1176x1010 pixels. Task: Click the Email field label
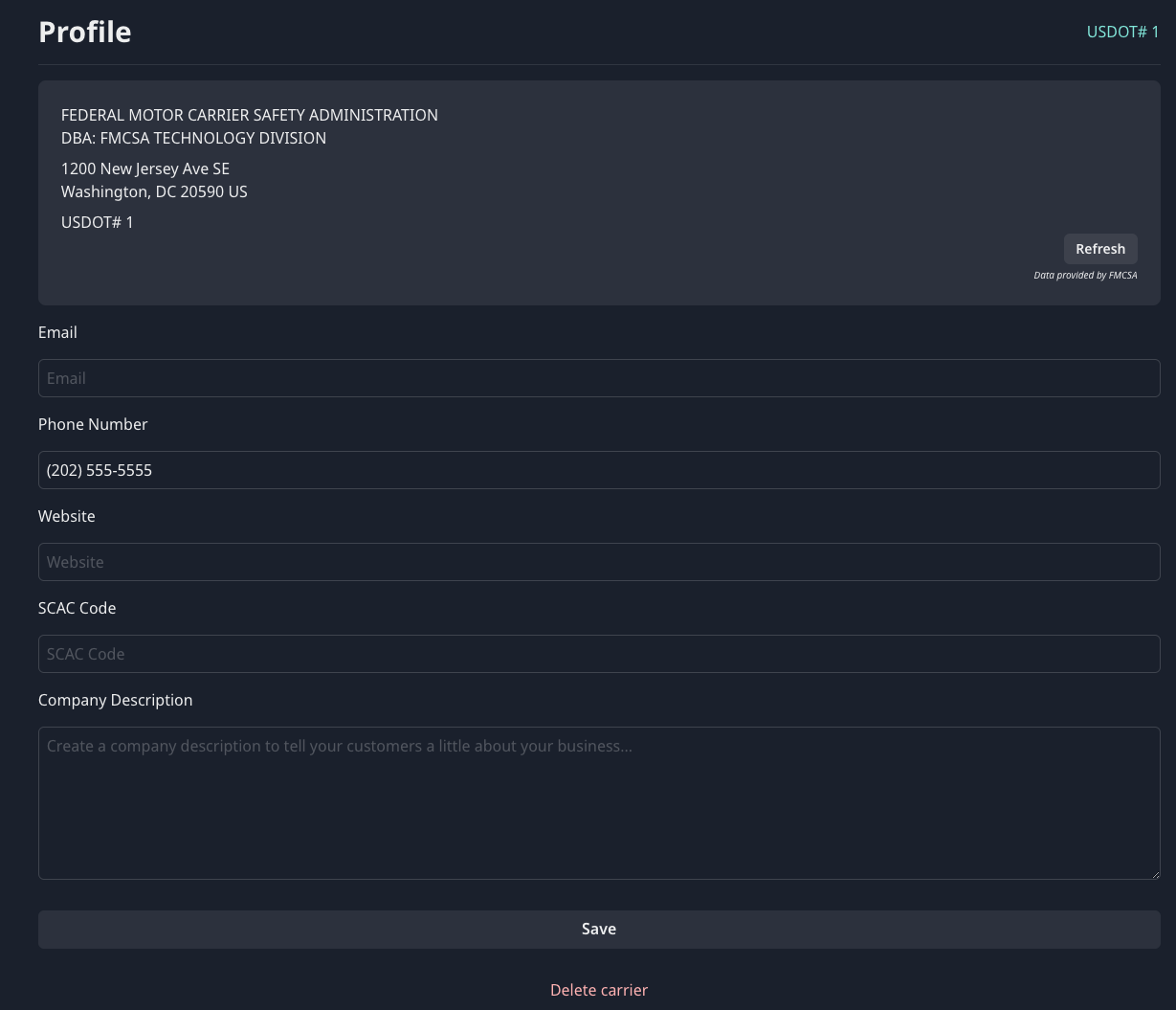(x=57, y=332)
